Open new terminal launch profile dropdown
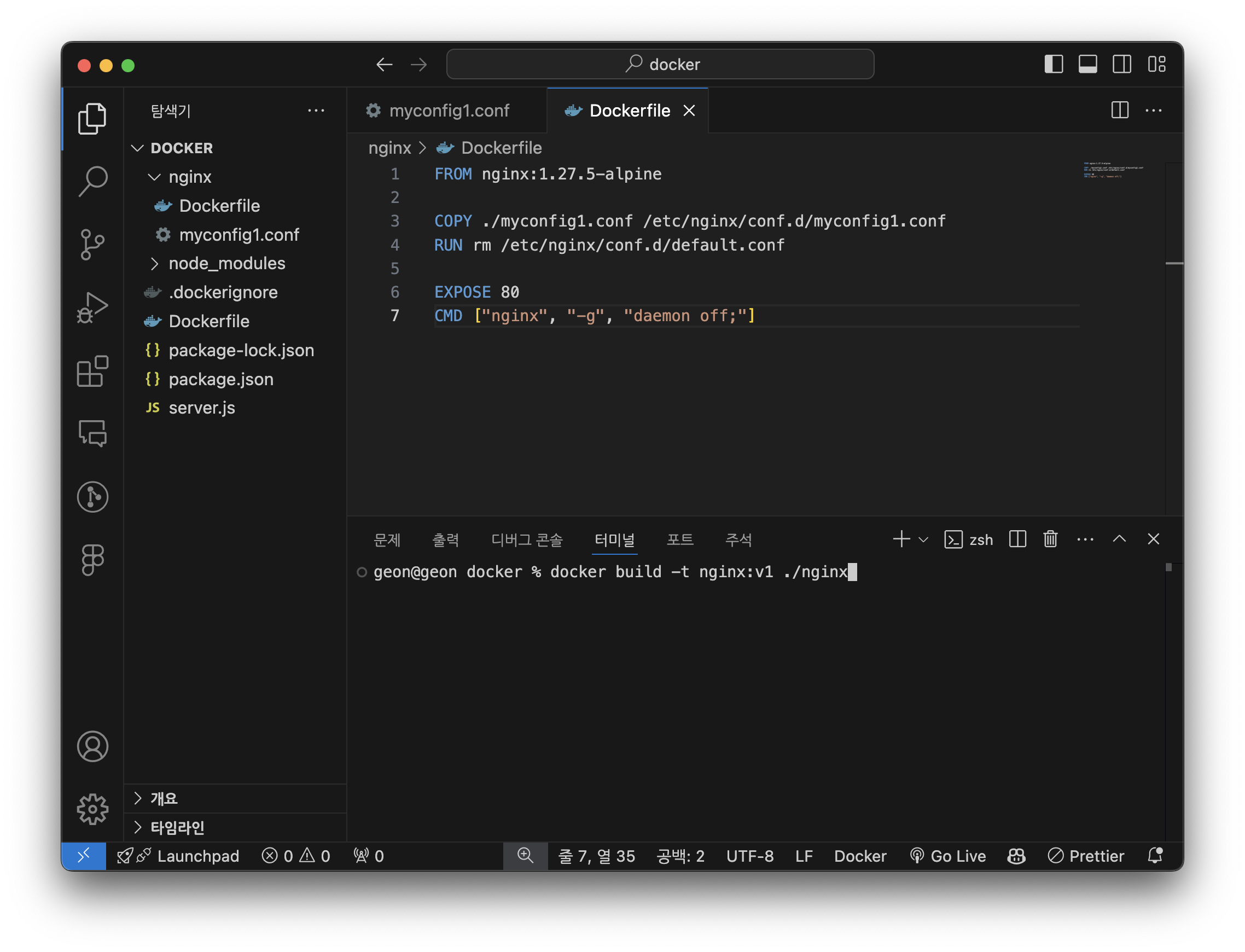The image size is (1245, 952). tap(923, 539)
